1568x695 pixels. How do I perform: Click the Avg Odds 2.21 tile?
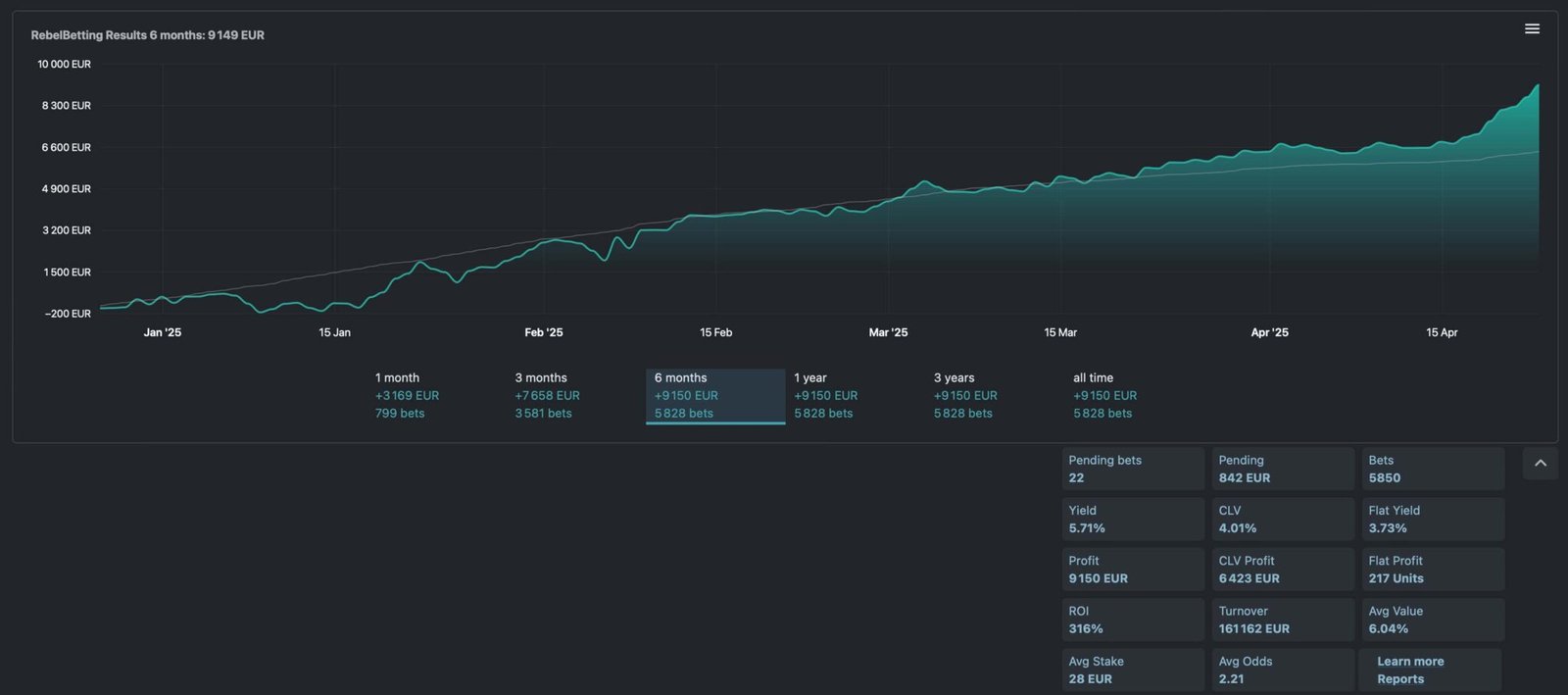(1282, 670)
